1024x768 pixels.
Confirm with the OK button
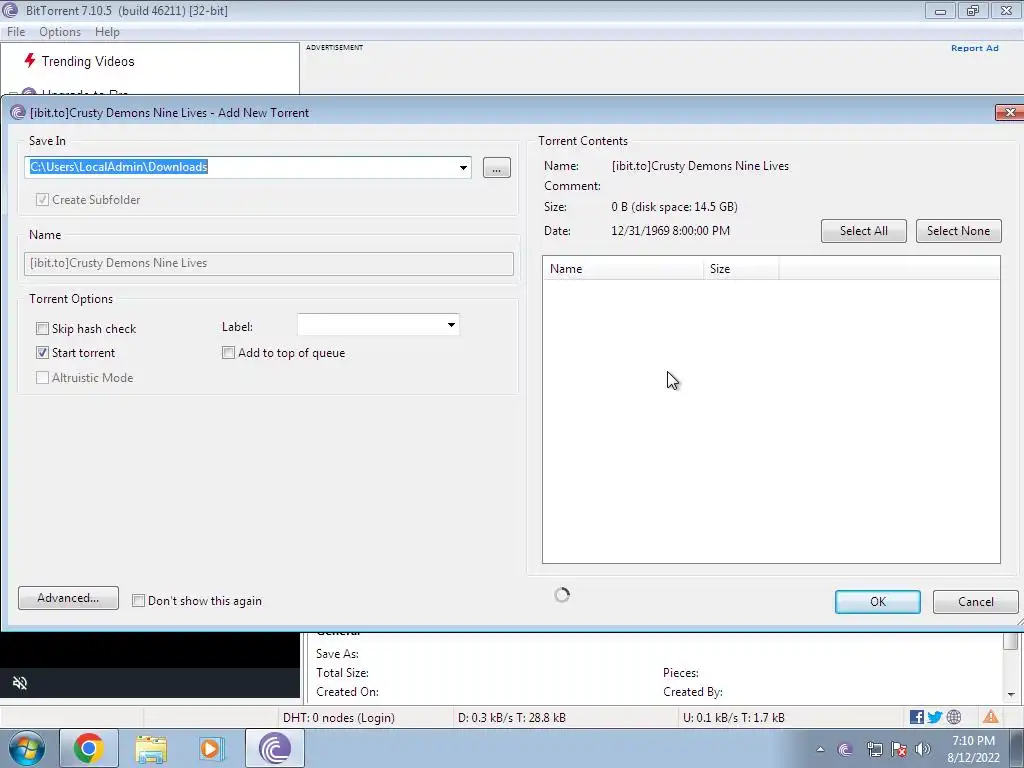point(878,602)
